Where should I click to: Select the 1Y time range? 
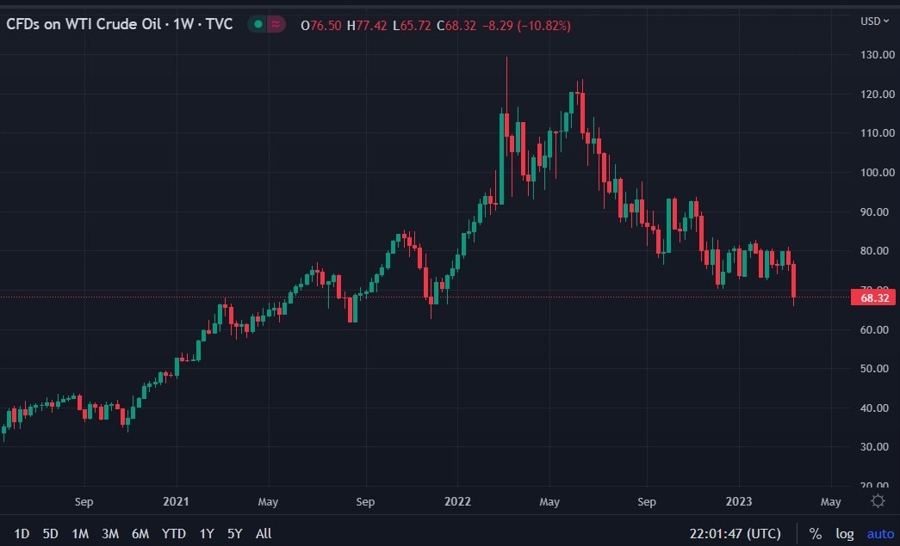[x=207, y=534]
